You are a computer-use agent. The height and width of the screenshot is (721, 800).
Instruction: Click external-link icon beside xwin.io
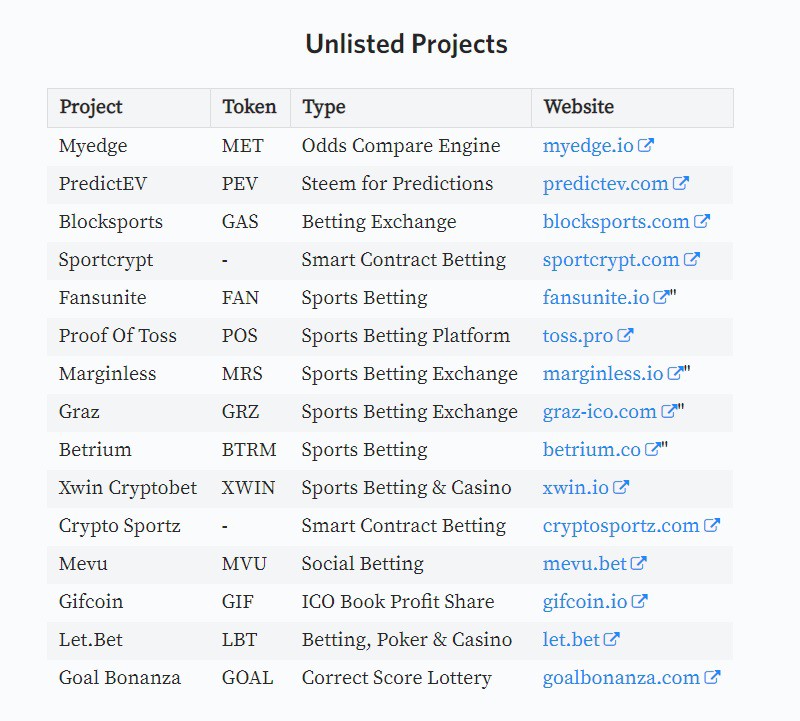point(620,487)
